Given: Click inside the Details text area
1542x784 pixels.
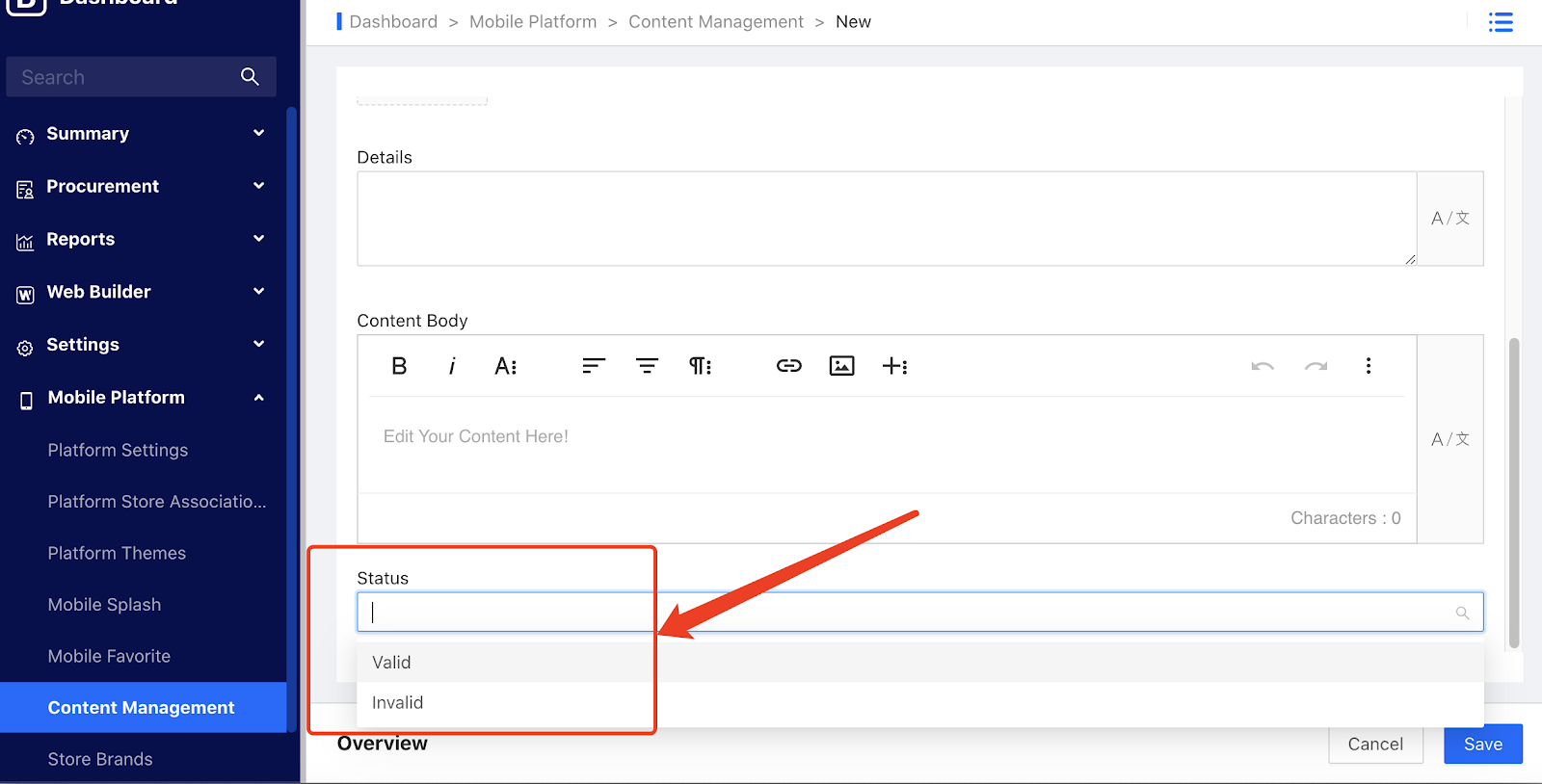Looking at the screenshot, I should [x=885, y=219].
